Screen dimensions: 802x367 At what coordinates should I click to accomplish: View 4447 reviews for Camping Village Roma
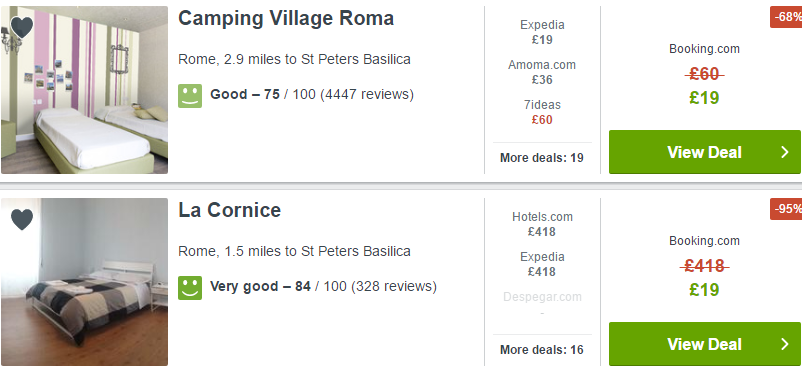coord(367,95)
